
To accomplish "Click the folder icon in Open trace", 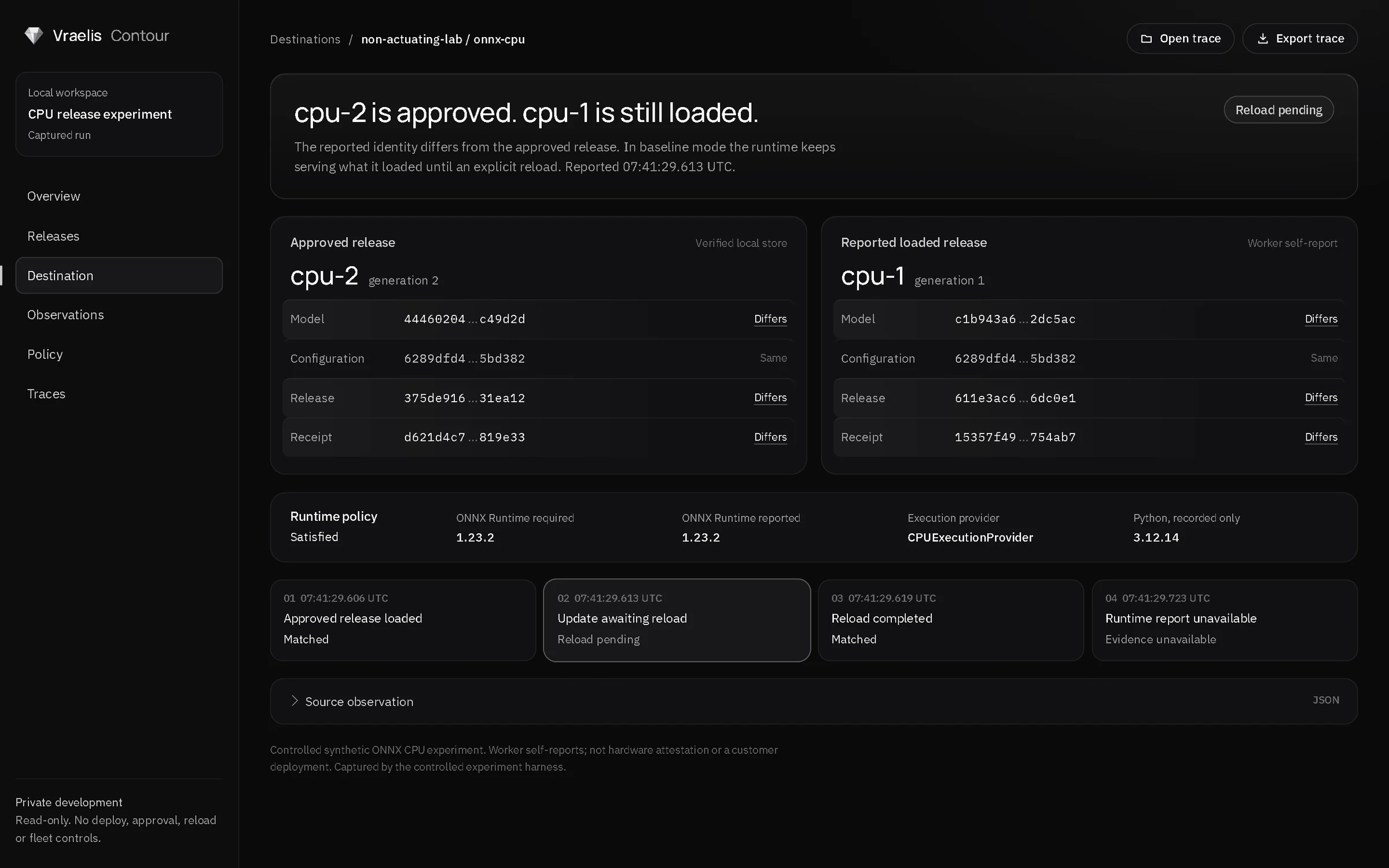I will [1146, 39].
